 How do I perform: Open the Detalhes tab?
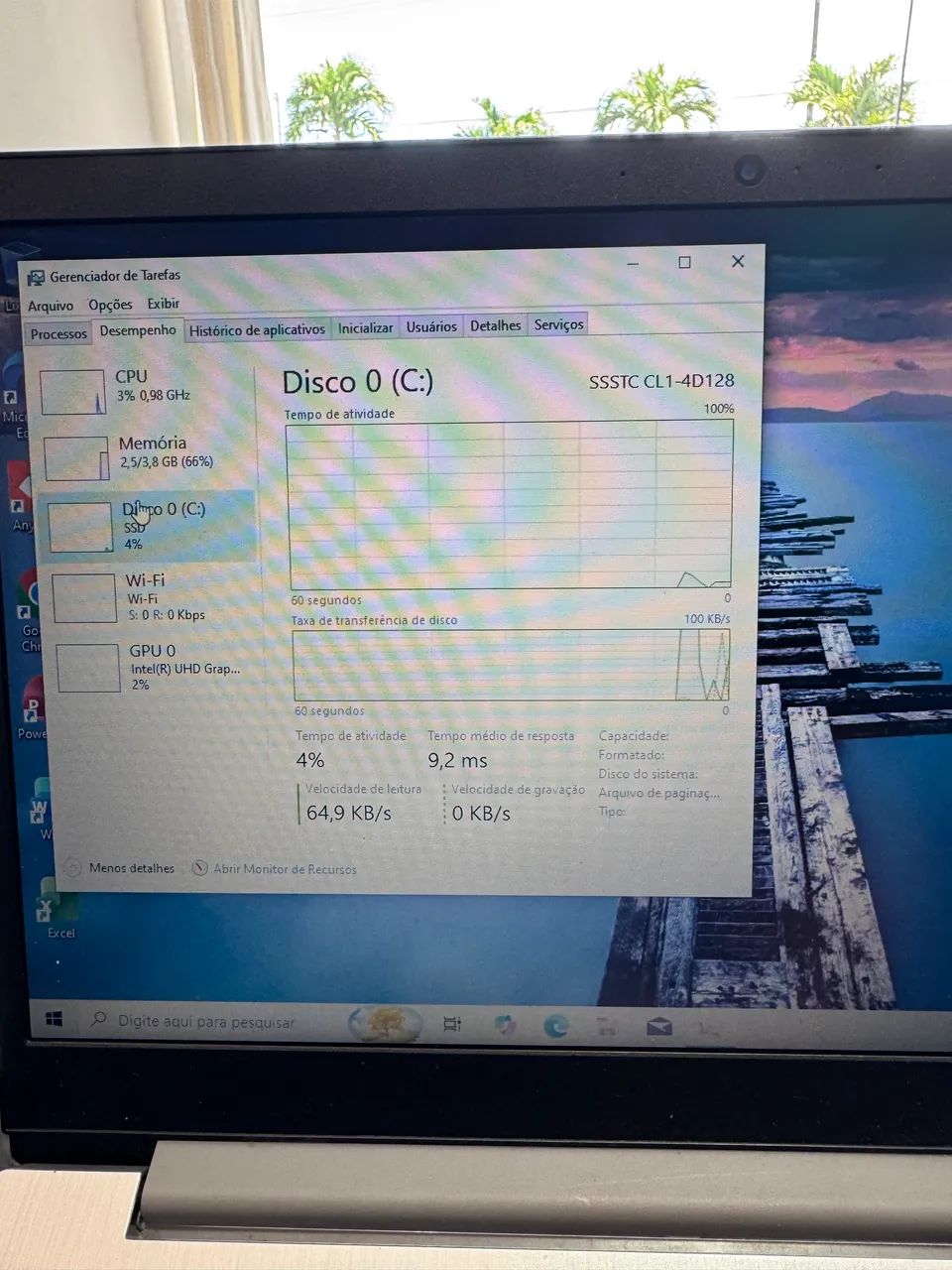tap(495, 325)
